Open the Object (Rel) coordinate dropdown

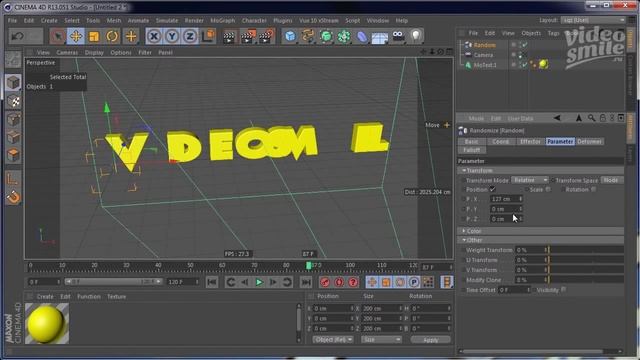333,340
